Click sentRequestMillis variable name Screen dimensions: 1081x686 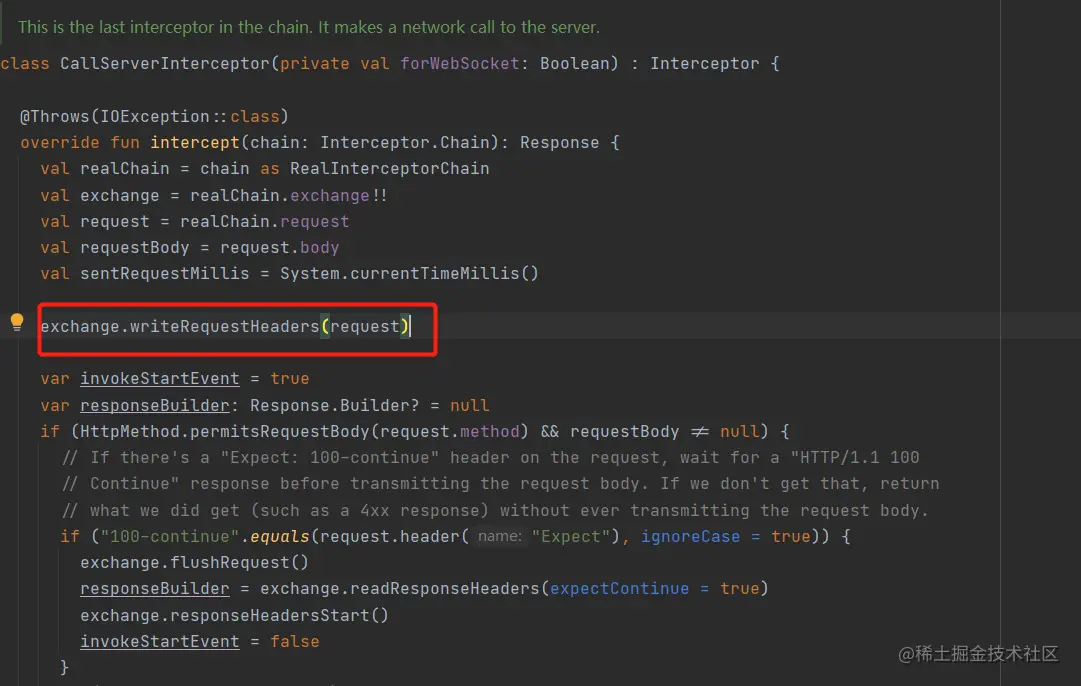[x=165, y=274]
